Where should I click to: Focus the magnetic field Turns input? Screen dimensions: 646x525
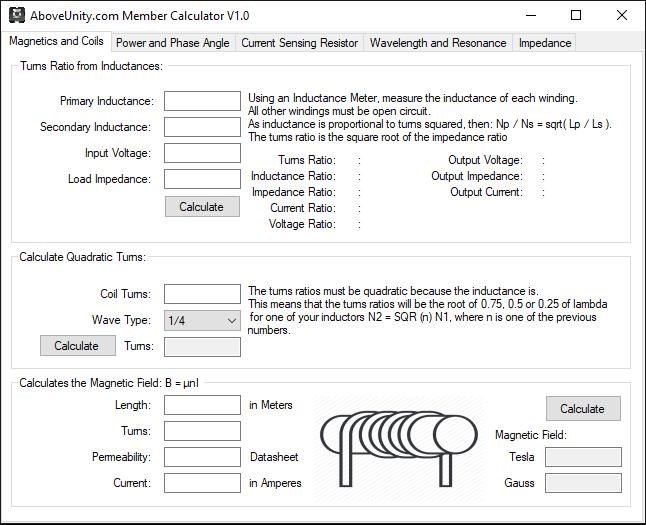(x=202, y=431)
